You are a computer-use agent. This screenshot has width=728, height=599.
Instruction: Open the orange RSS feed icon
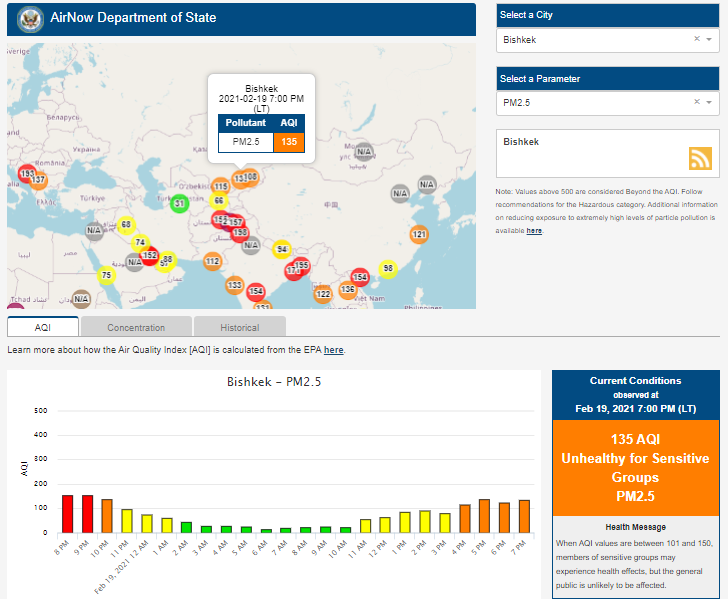(x=699, y=158)
